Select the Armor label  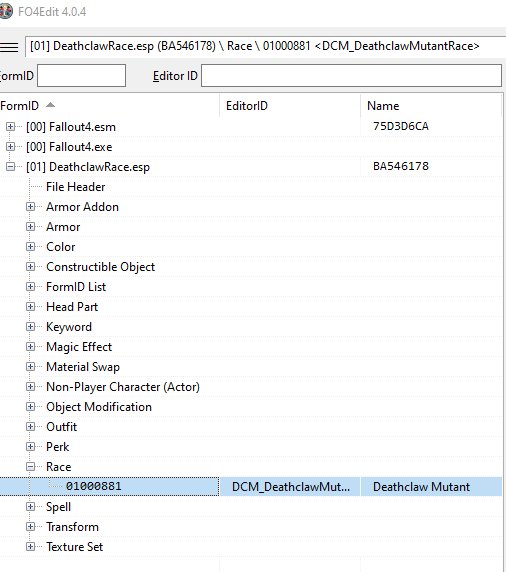[x=63, y=227]
